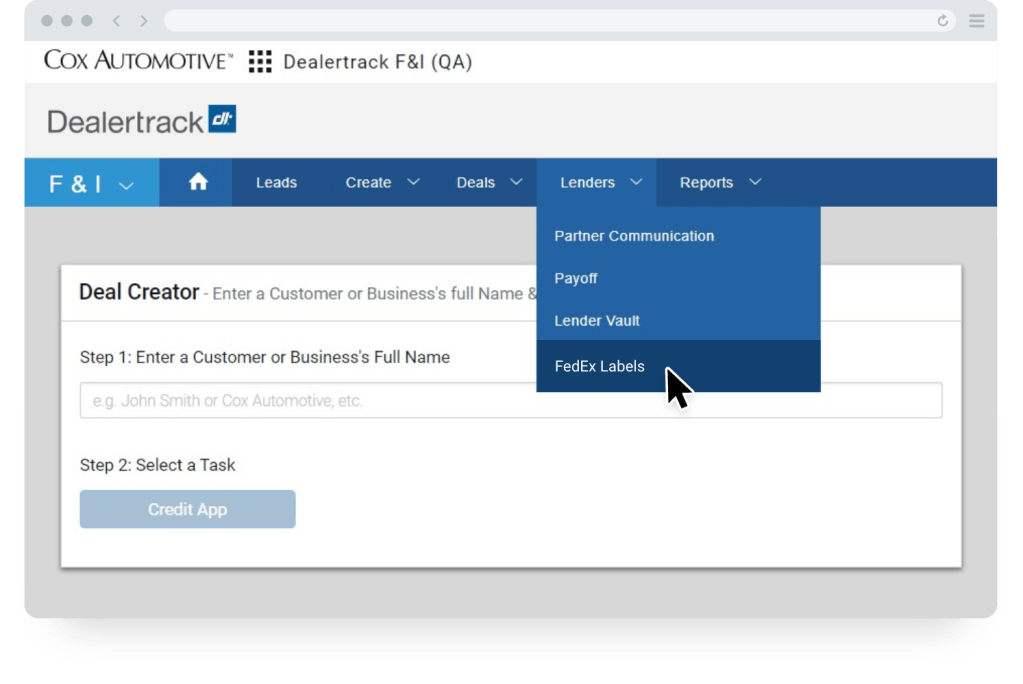Click the Cox Automotive logo
Screen dimensions: 1023x684
[x=135, y=61]
